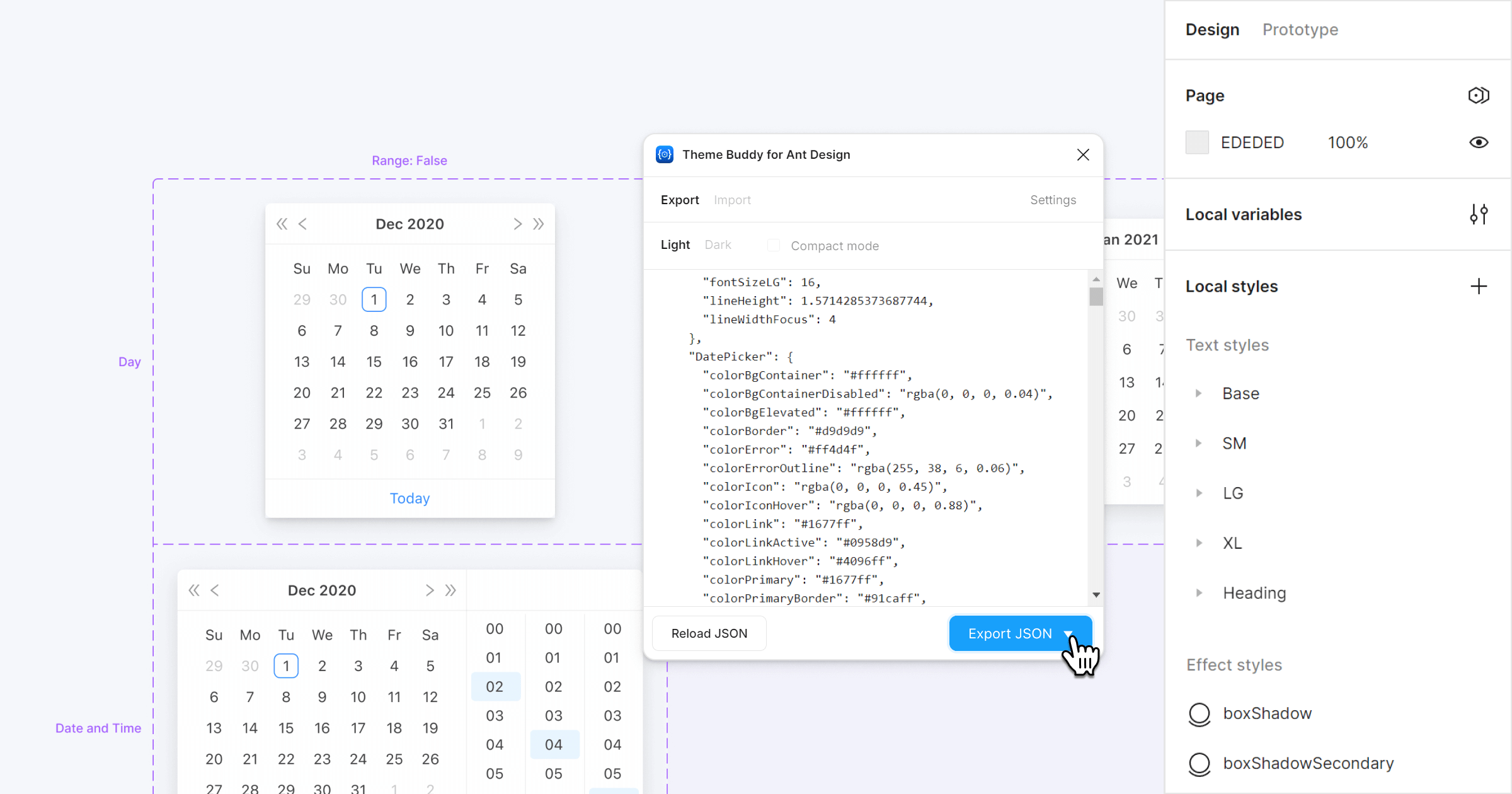The height and width of the screenshot is (794, 1512).
Task: Click the Today link in calendar
Action: pyautogui.click(x=409, y=498)
